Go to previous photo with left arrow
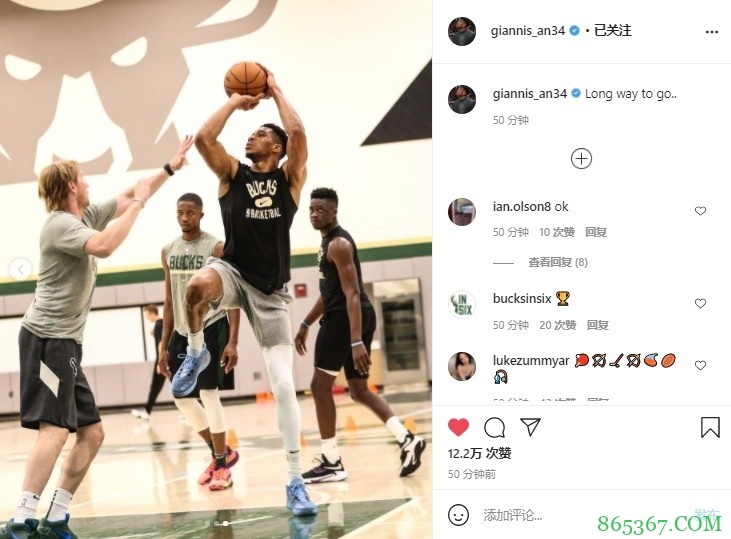The image size is (731, 539). point(21,269)
